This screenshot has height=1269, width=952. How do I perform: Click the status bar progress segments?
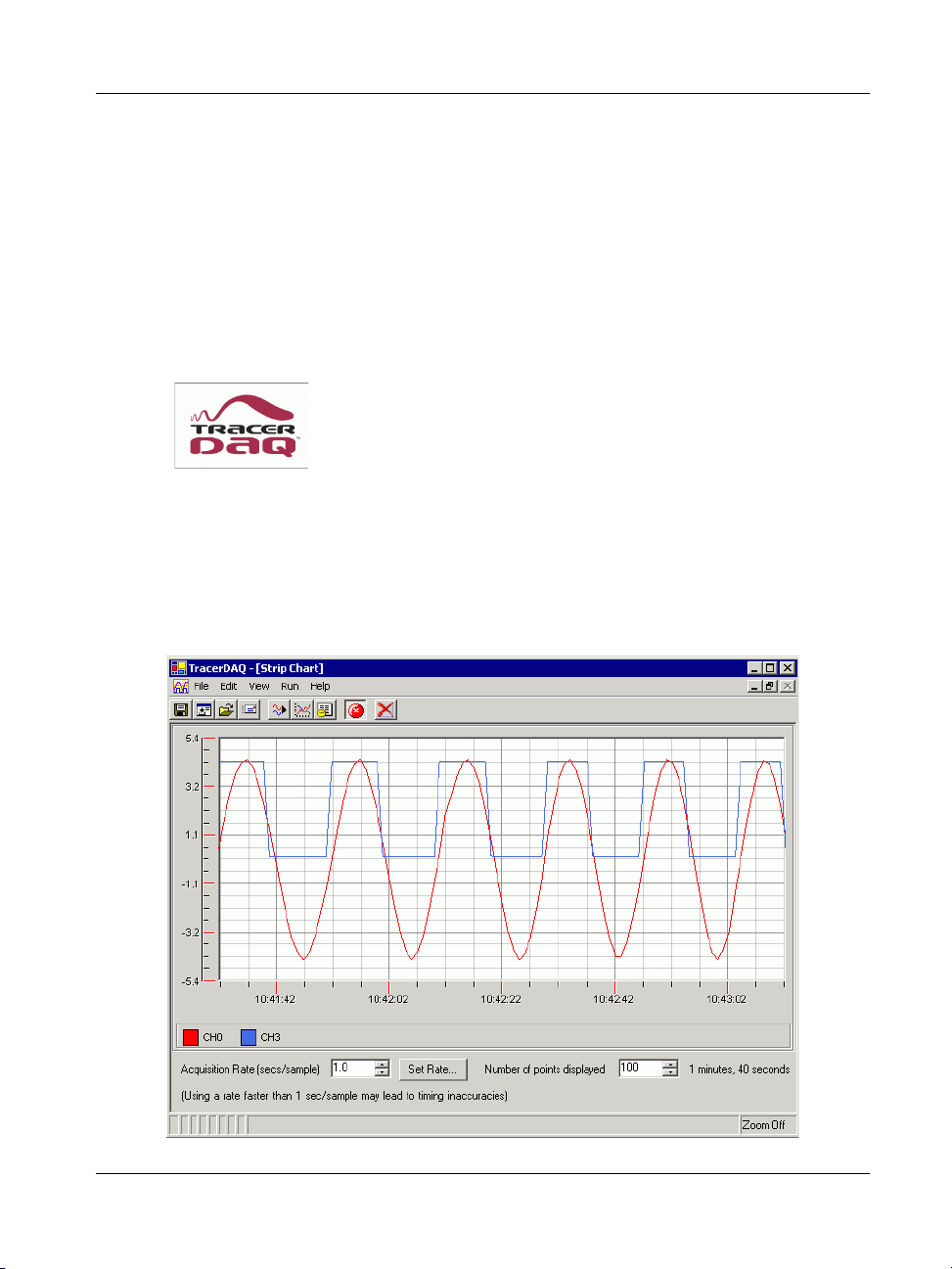coord(208,1125)
